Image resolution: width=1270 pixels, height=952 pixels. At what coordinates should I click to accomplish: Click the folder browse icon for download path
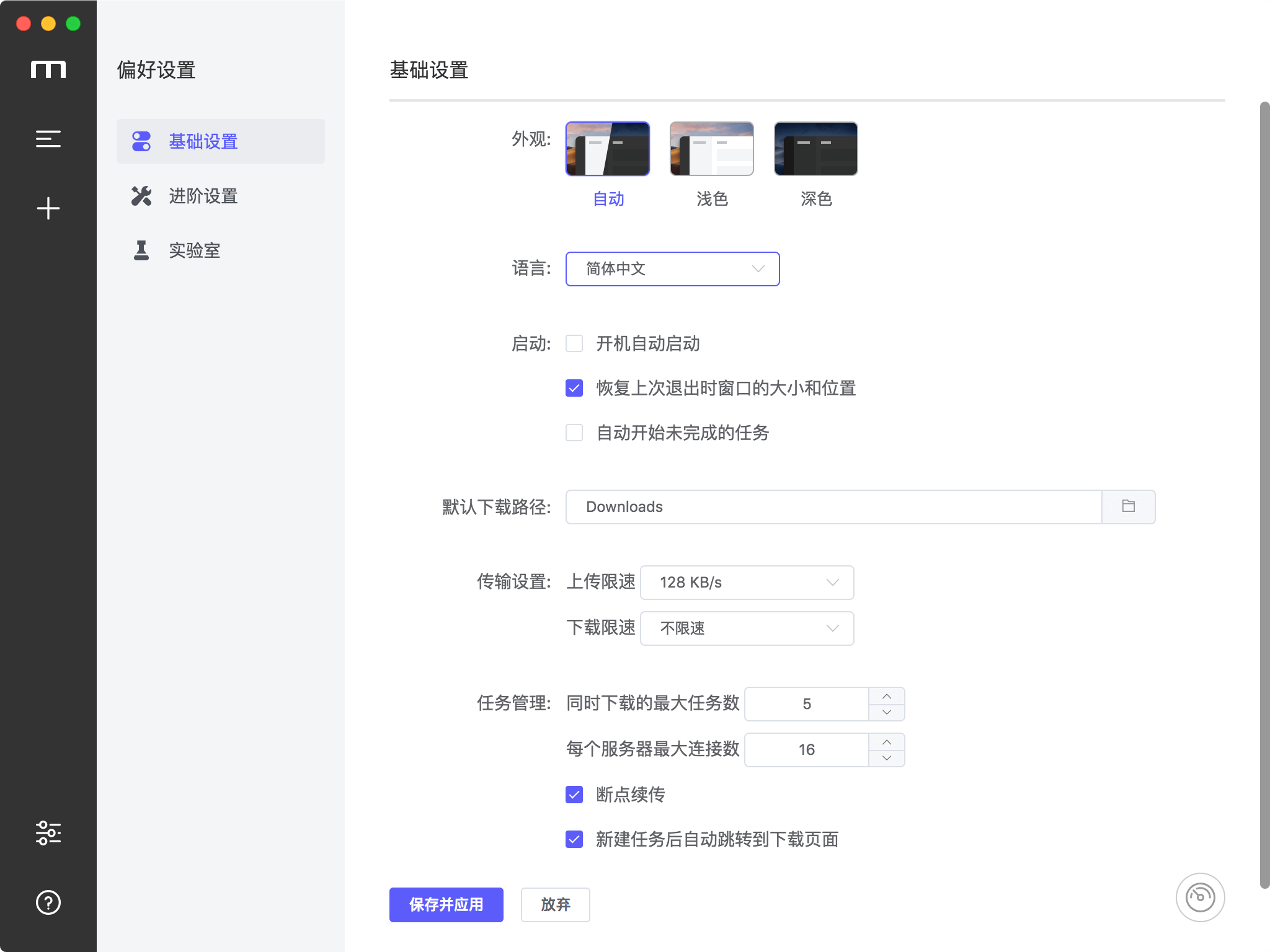[x=1128, y=505]
